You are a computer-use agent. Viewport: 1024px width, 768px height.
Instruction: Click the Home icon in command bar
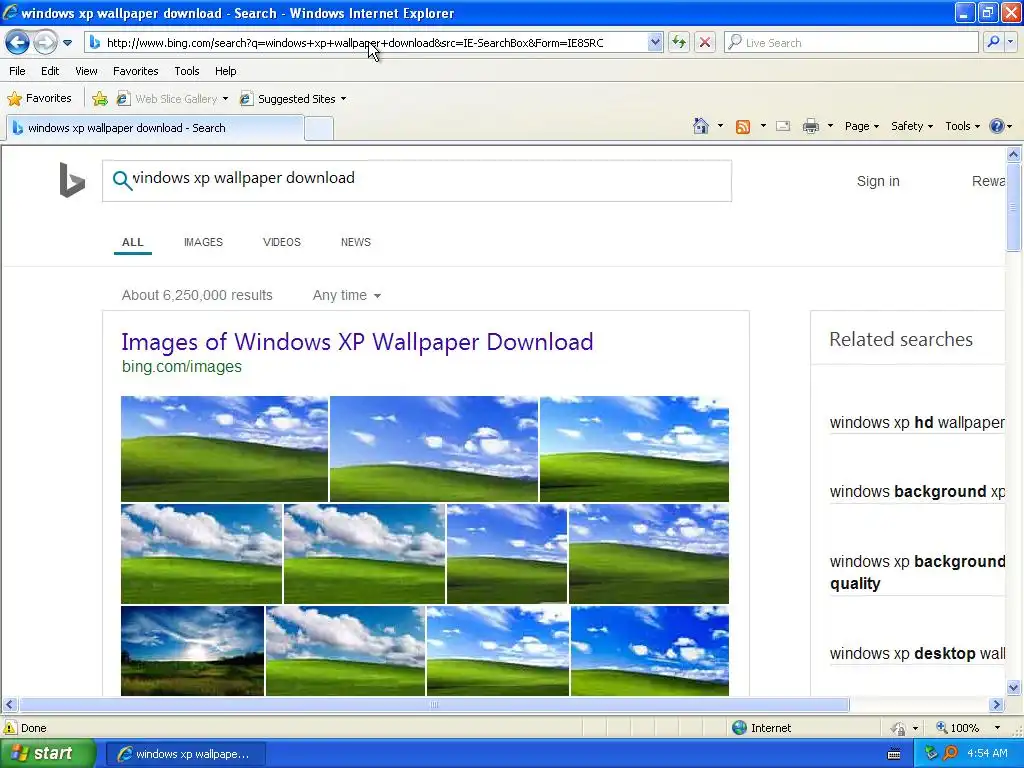pyautogui.click(x=701, y=126)
